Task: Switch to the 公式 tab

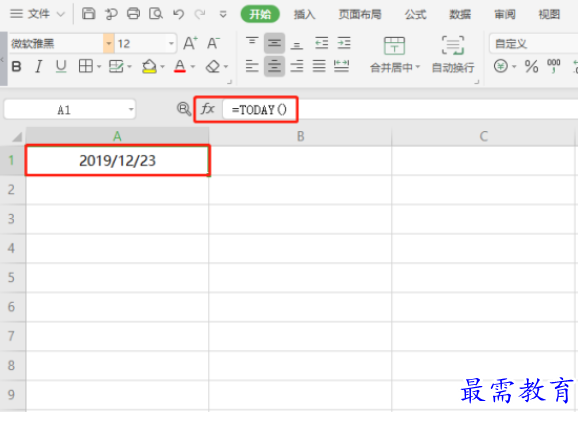Action: point(415,14)
